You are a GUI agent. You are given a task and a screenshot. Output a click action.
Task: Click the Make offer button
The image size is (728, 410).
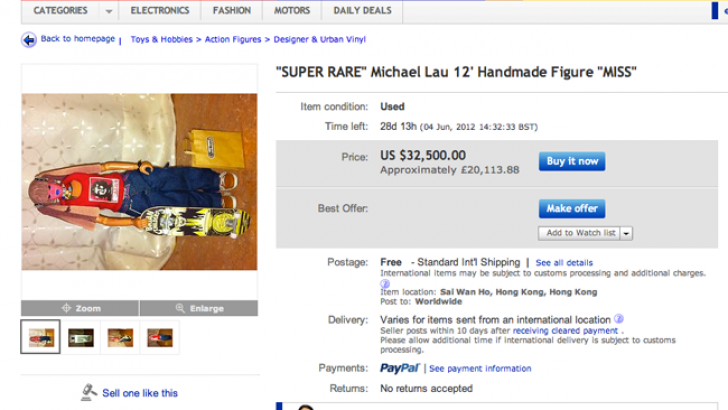(572, 208)
